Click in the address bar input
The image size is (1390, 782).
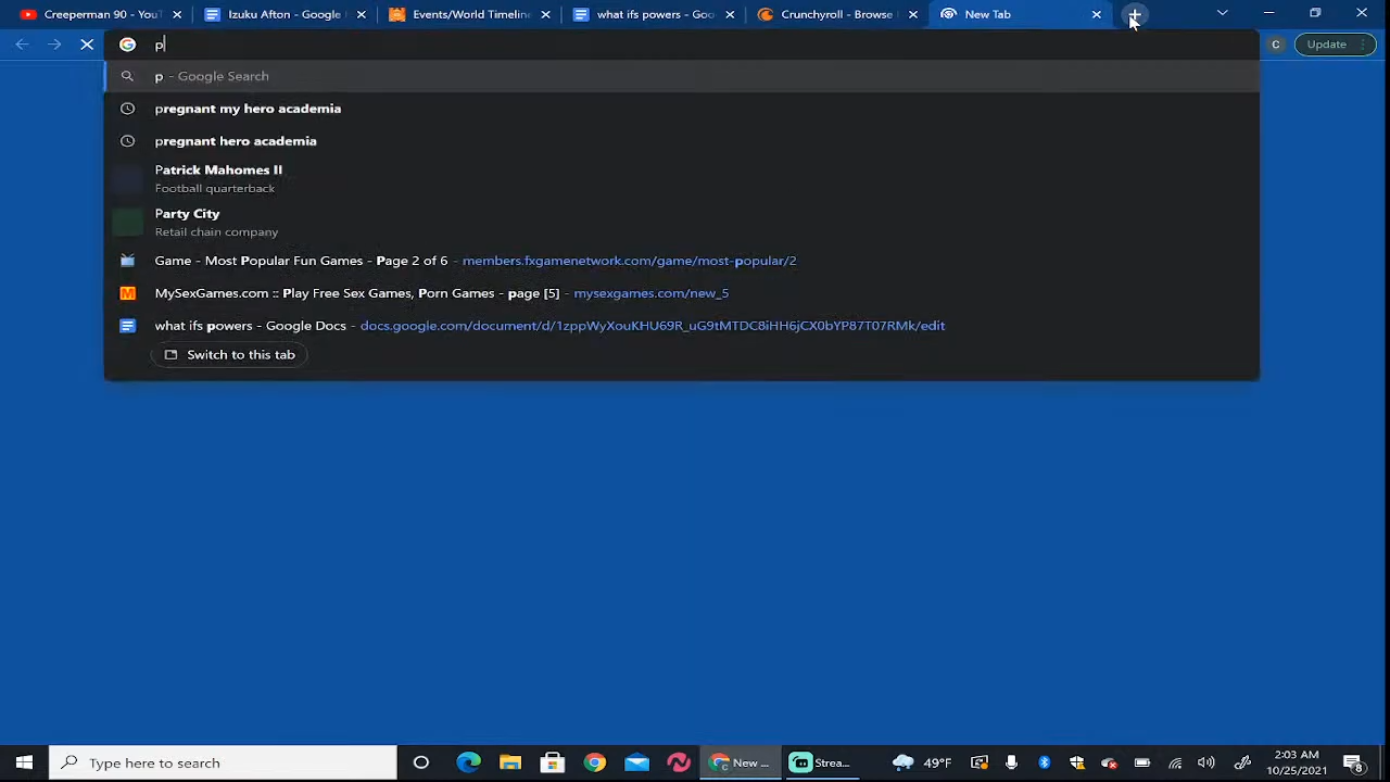tap(682, 44)
